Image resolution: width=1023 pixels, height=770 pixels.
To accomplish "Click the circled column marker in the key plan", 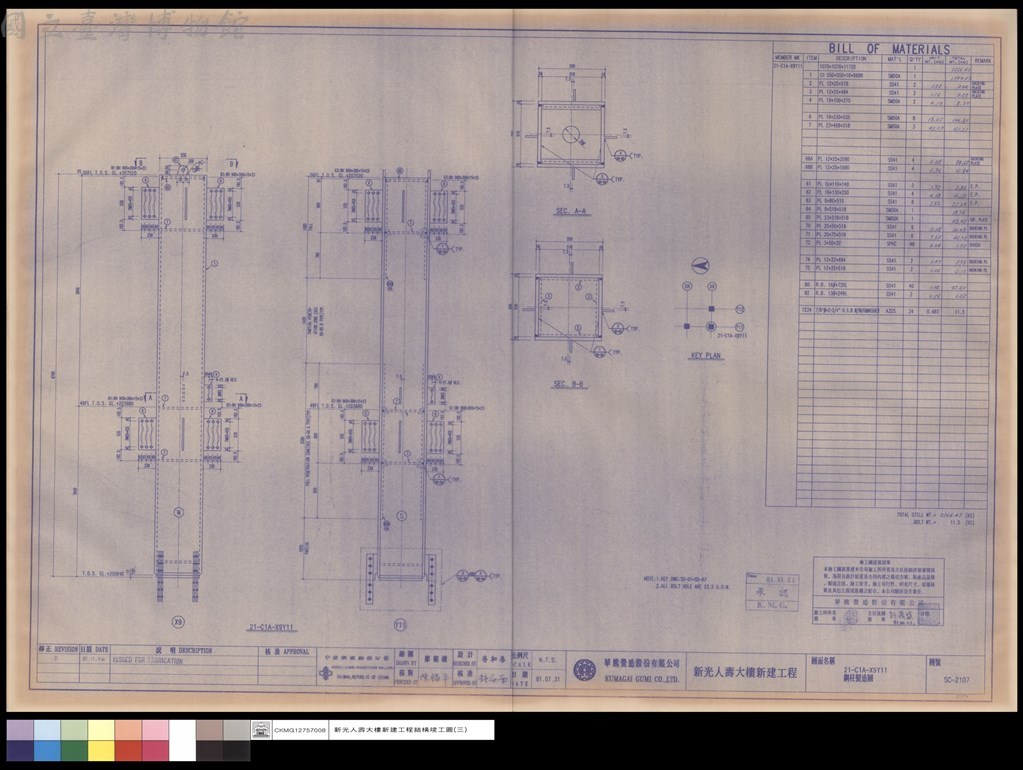I will (712, 326).
